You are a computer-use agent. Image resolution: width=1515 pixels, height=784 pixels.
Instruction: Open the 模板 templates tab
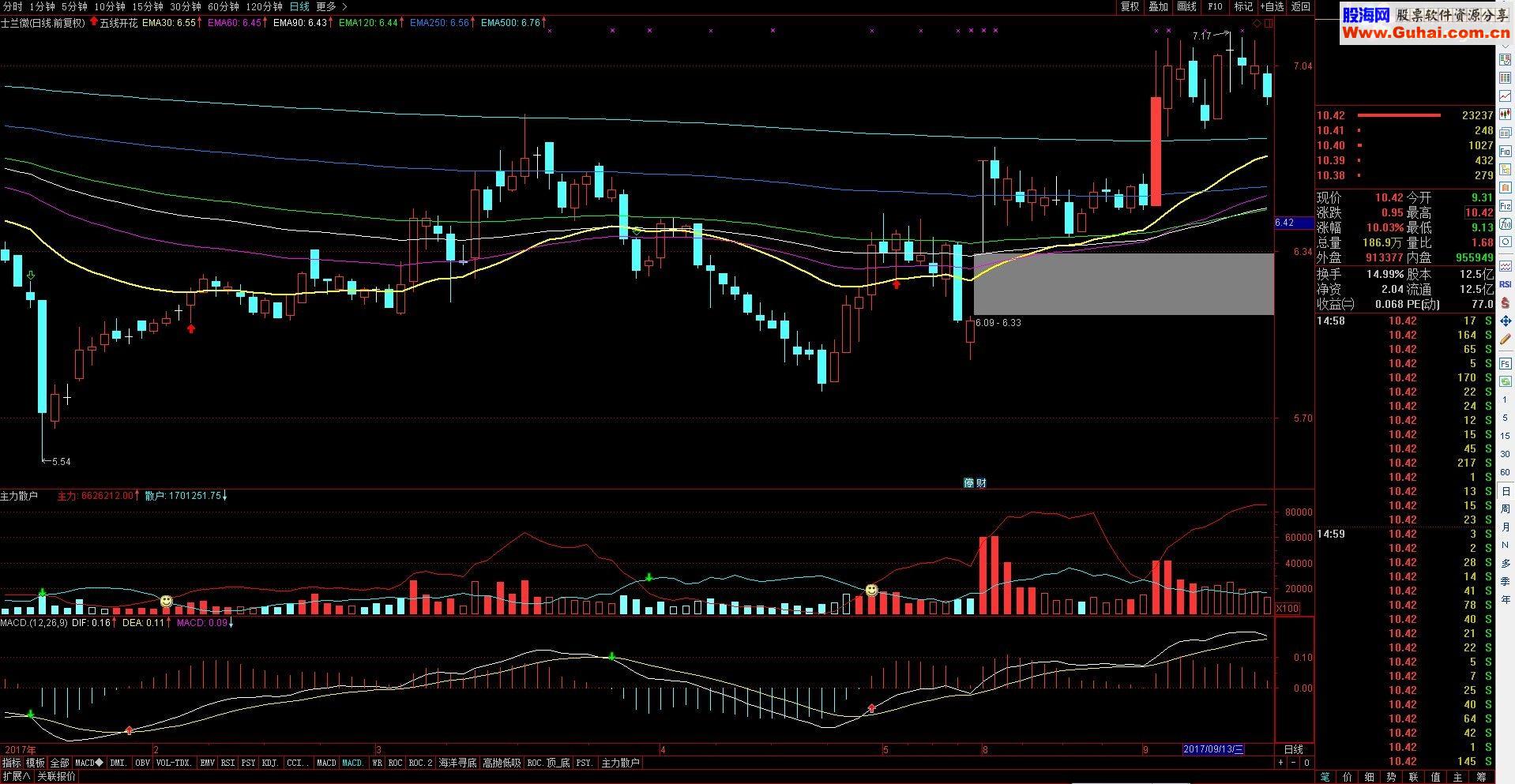click(x=36, y=763)
